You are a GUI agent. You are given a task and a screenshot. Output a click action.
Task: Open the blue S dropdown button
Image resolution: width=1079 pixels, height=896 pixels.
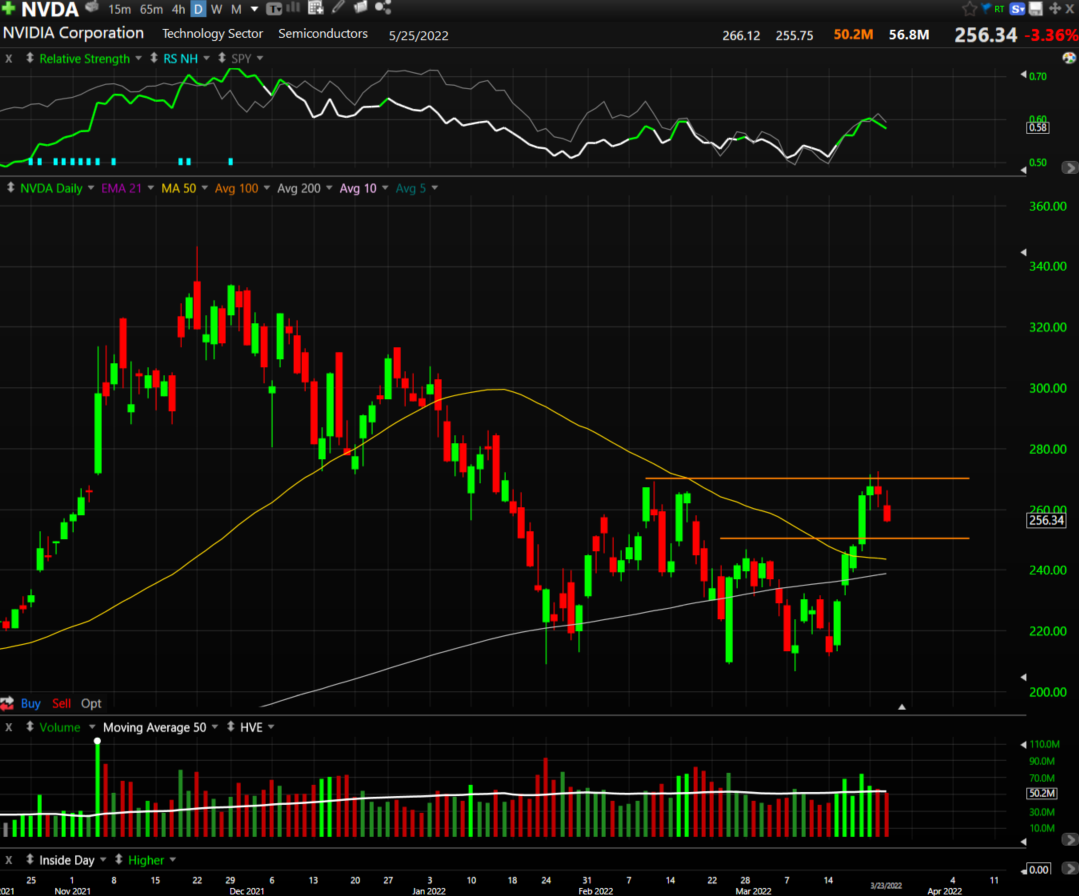pos(1018,9)
